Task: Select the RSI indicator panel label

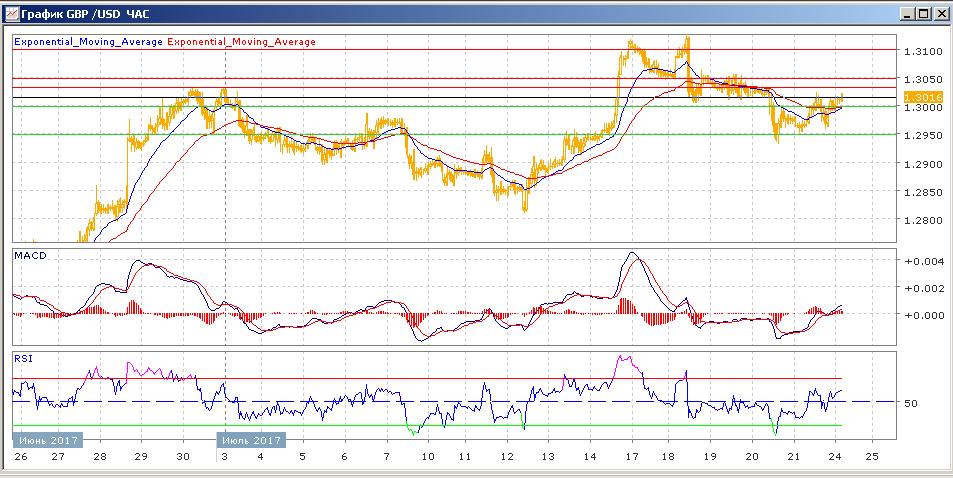Action: click(x=23, y=357)
